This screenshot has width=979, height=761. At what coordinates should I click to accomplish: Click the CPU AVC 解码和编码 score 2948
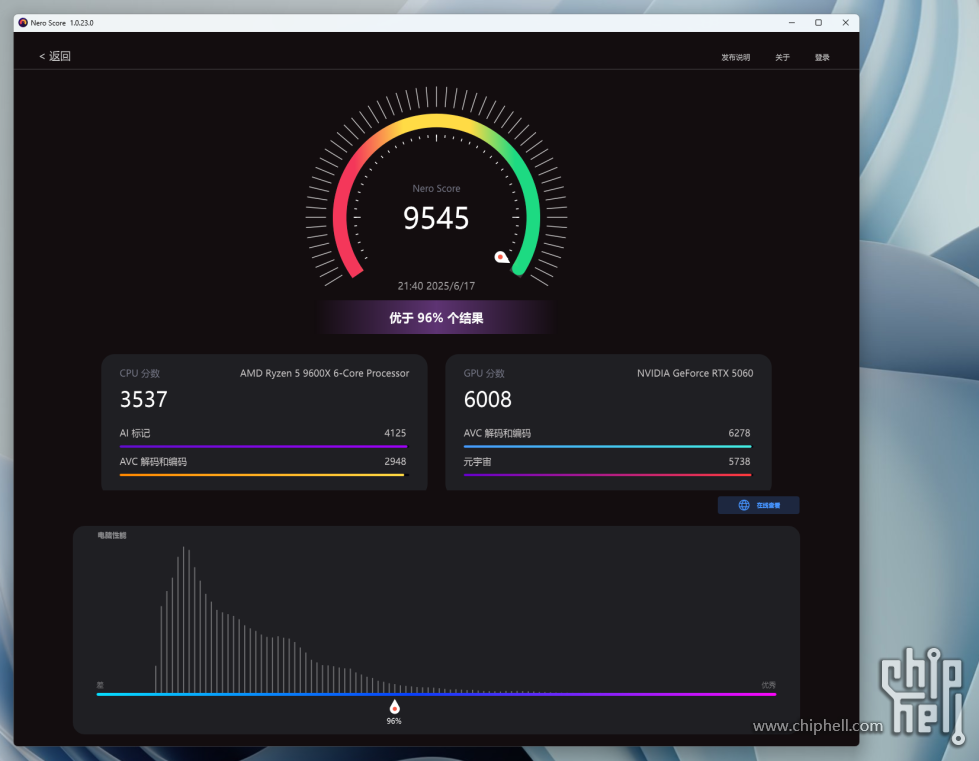[x=395, y=461]
